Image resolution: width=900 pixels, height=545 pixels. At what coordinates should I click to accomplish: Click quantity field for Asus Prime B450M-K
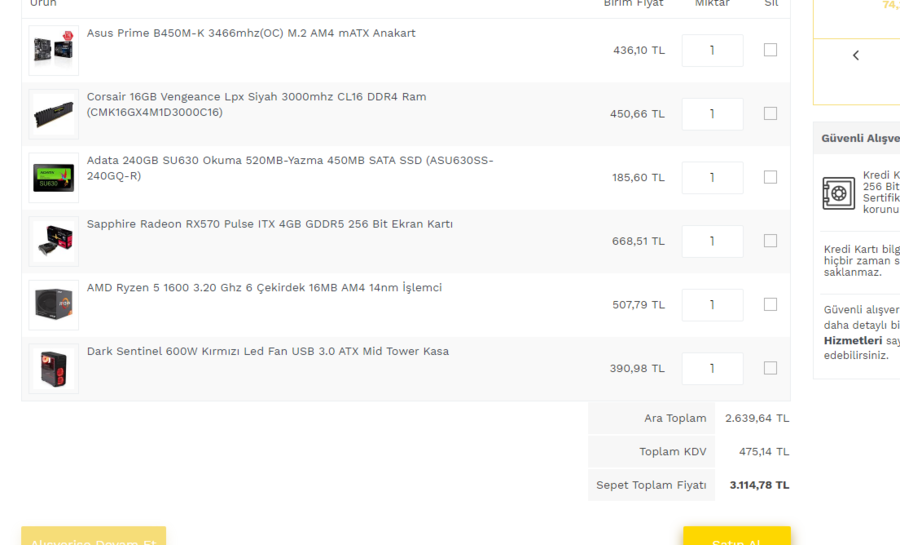[712, 50]
